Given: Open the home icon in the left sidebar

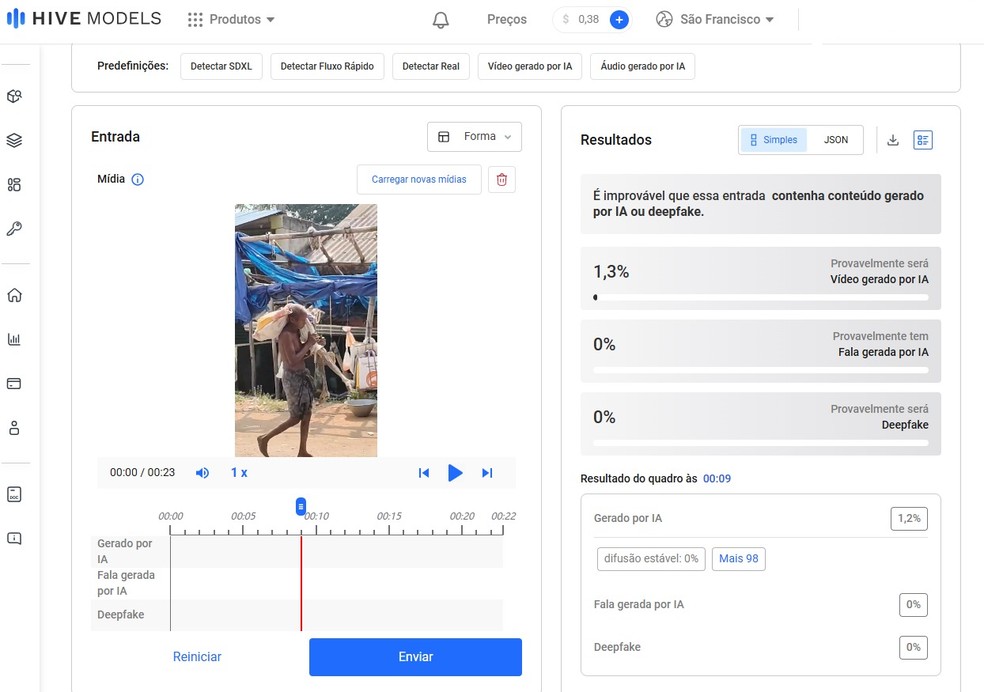Looking at the screenshot, I should pyautogui.click(x=14, y=295).
